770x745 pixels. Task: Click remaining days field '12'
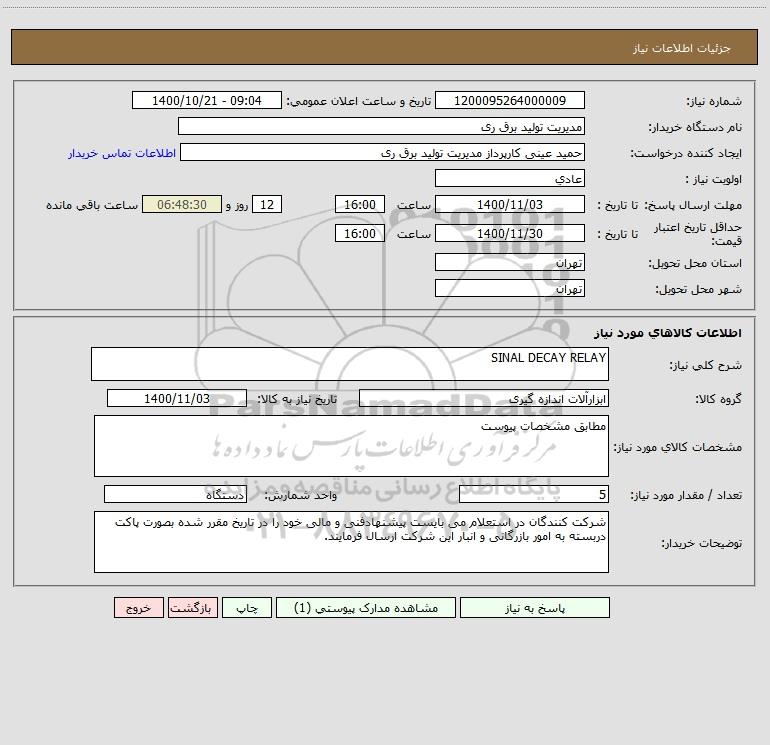[267, 204]
